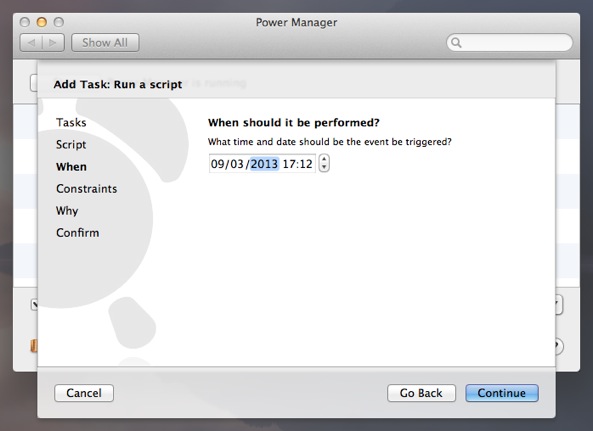Click the Go Back button
Screen dimensions: 593x431
[421, 393]
